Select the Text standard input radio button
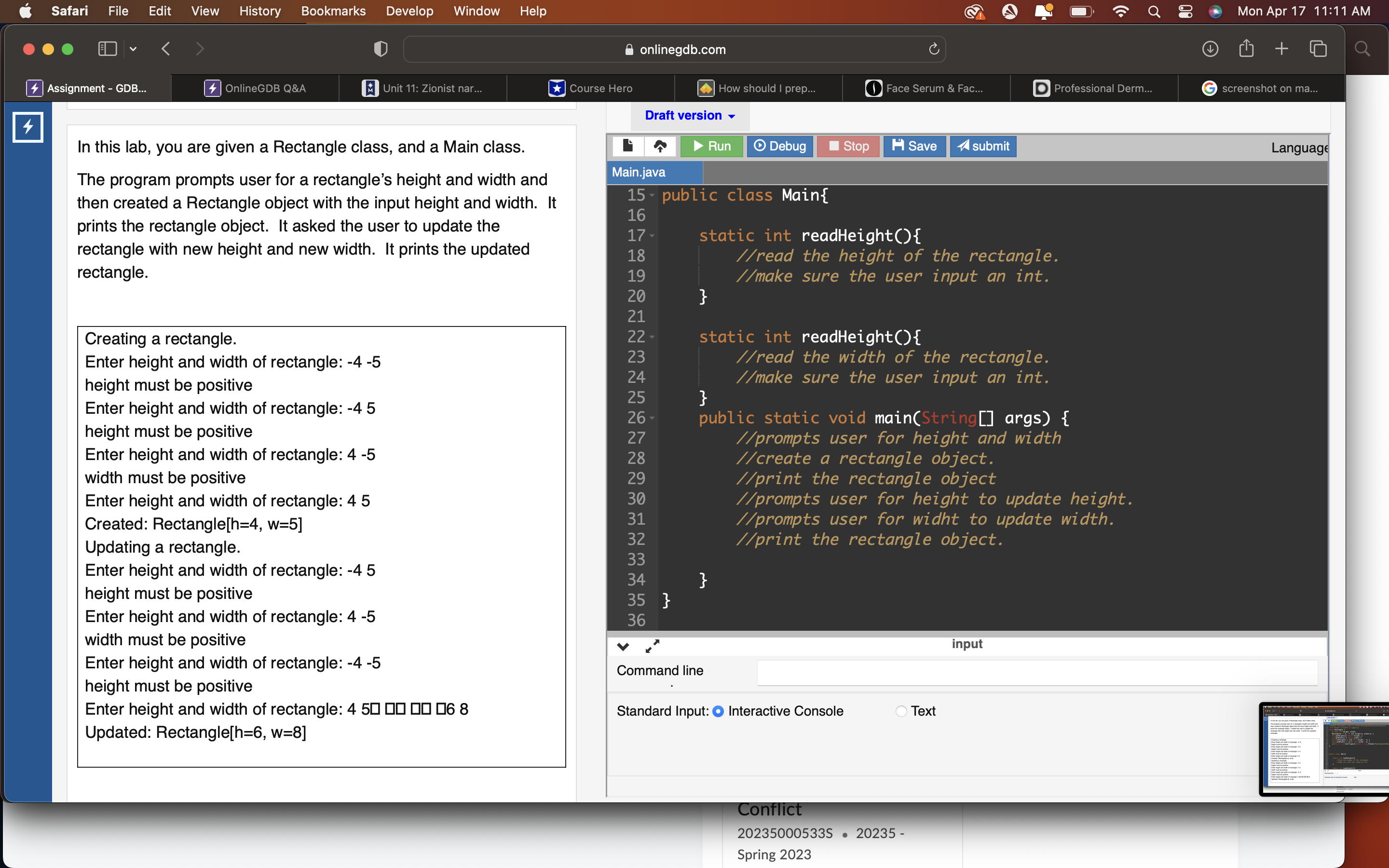 901,711
